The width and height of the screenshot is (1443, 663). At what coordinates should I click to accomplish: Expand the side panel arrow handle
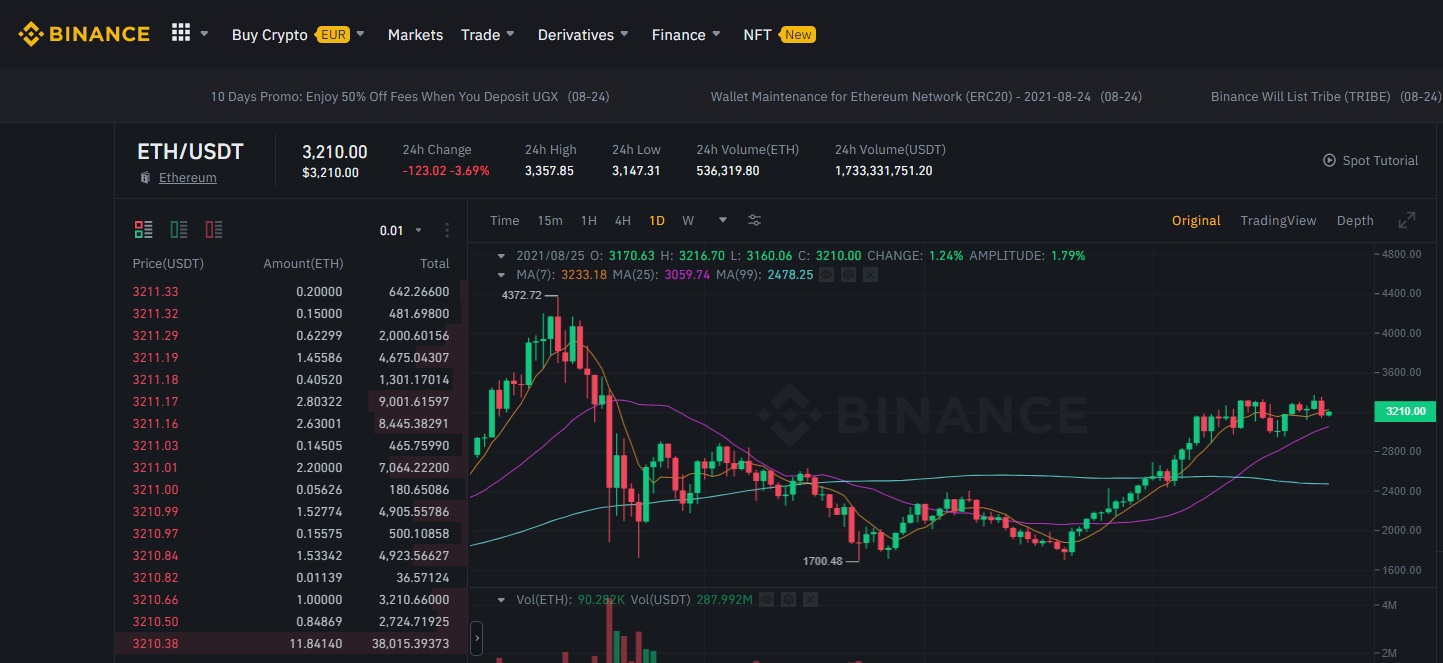(x=476, y=636)
